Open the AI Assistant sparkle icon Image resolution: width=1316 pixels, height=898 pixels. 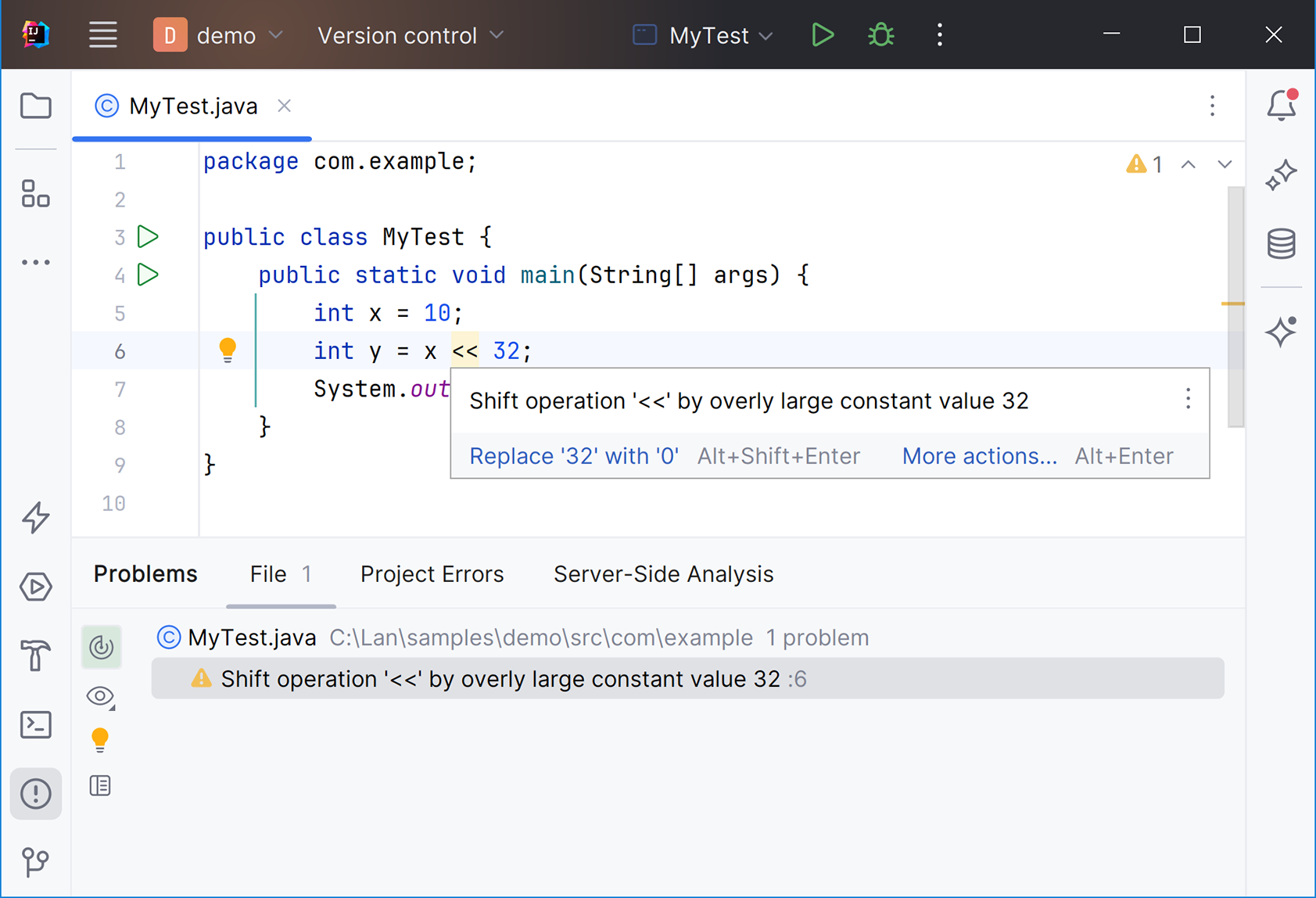click(1282, 174)
